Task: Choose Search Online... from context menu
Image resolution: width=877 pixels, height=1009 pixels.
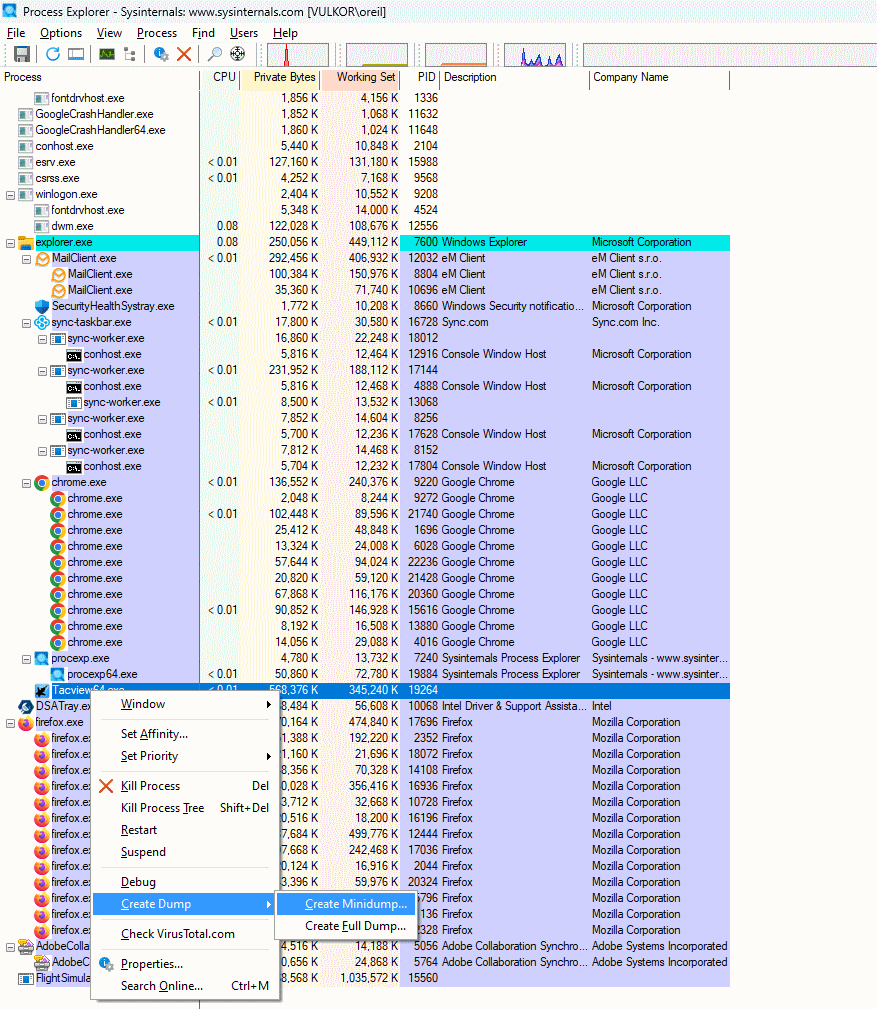Action: coord(185,986)
